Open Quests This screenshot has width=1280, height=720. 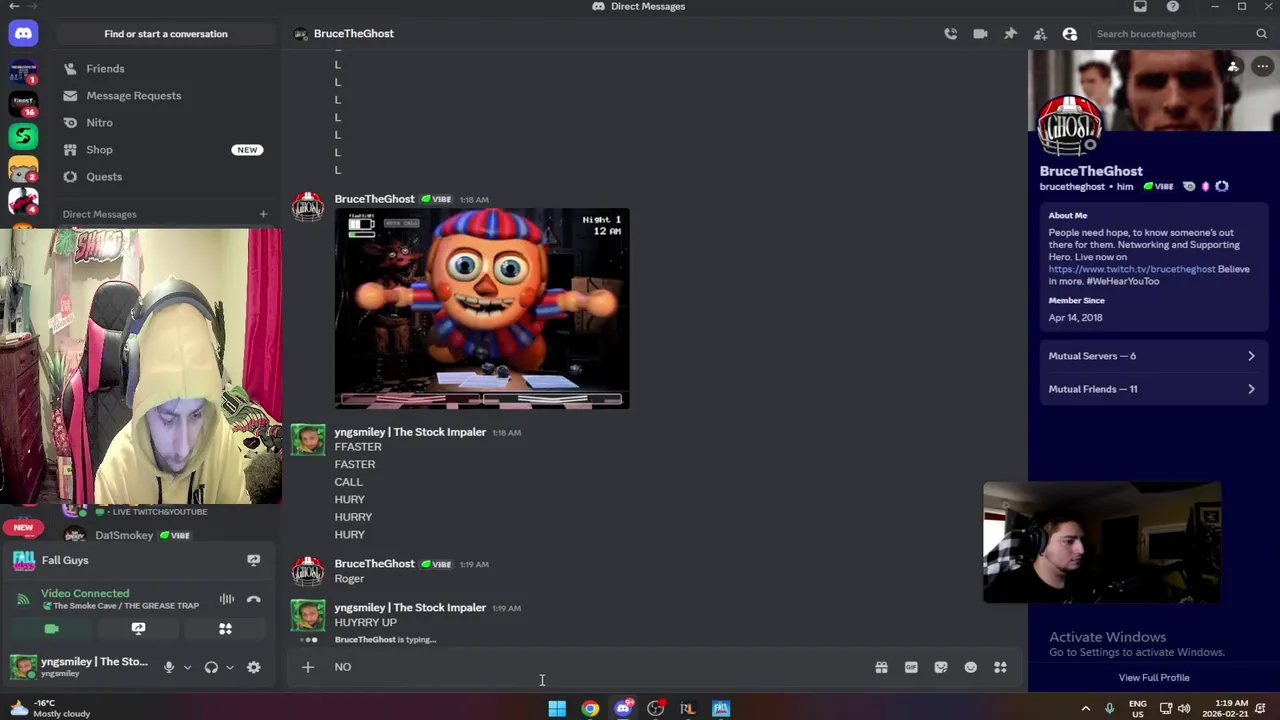(165, 177)
